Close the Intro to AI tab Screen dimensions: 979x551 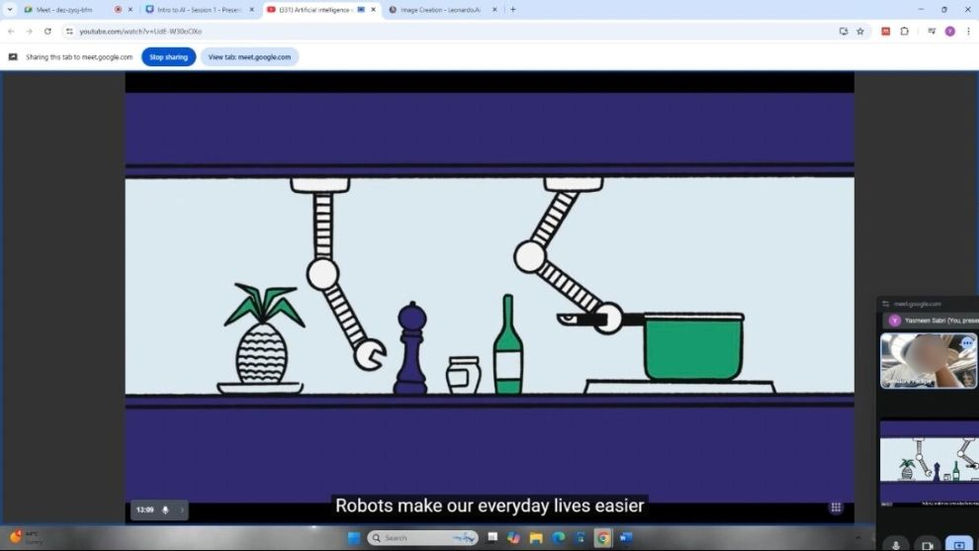(252, 10)
